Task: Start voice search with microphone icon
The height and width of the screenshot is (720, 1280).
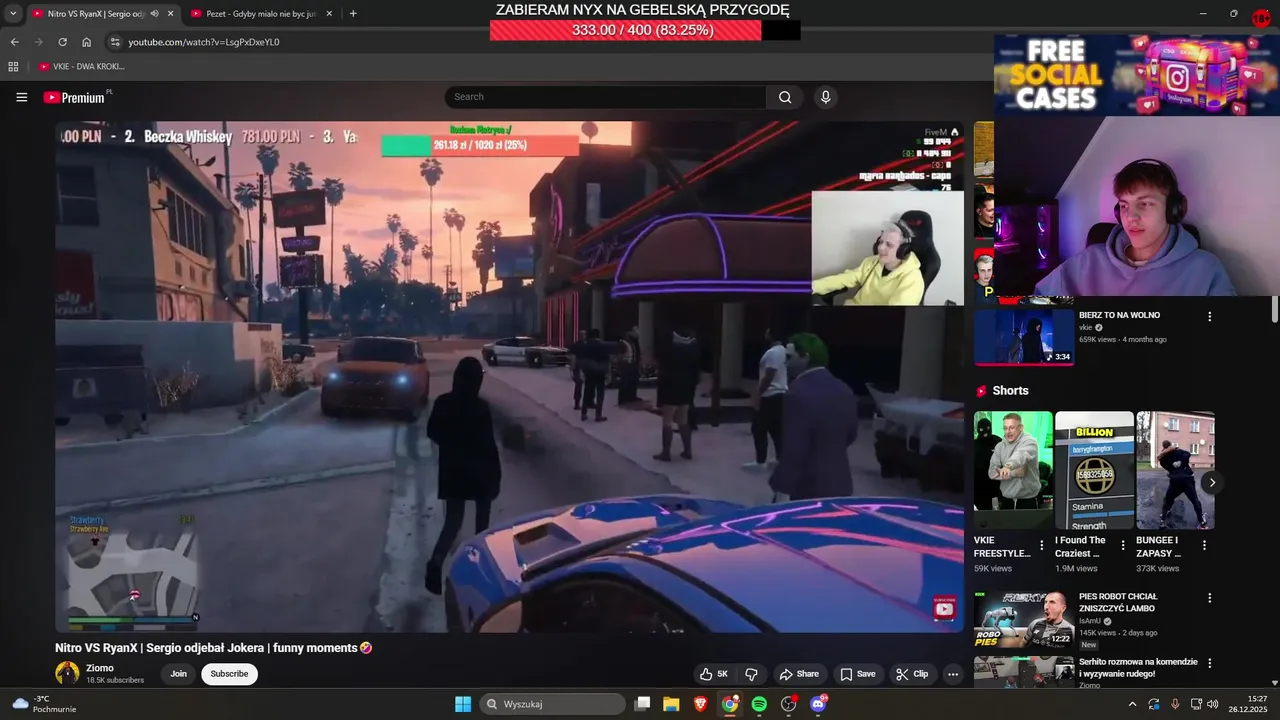Action: (825, 97)
